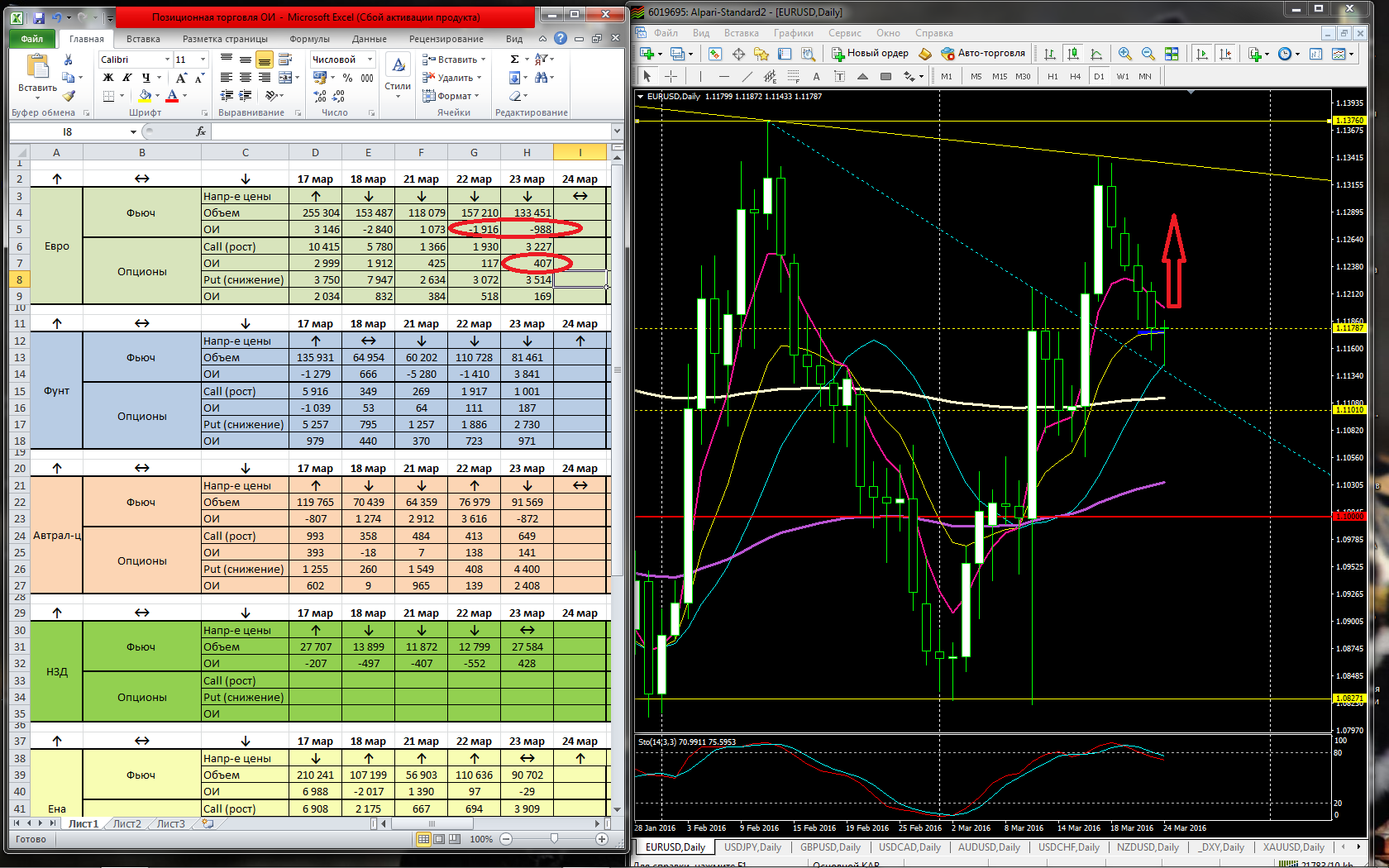Select the horizontal line drawing tool
The width and height of the screenshot is (1389, 868).
pyautogui.click(x=723, y=76)
